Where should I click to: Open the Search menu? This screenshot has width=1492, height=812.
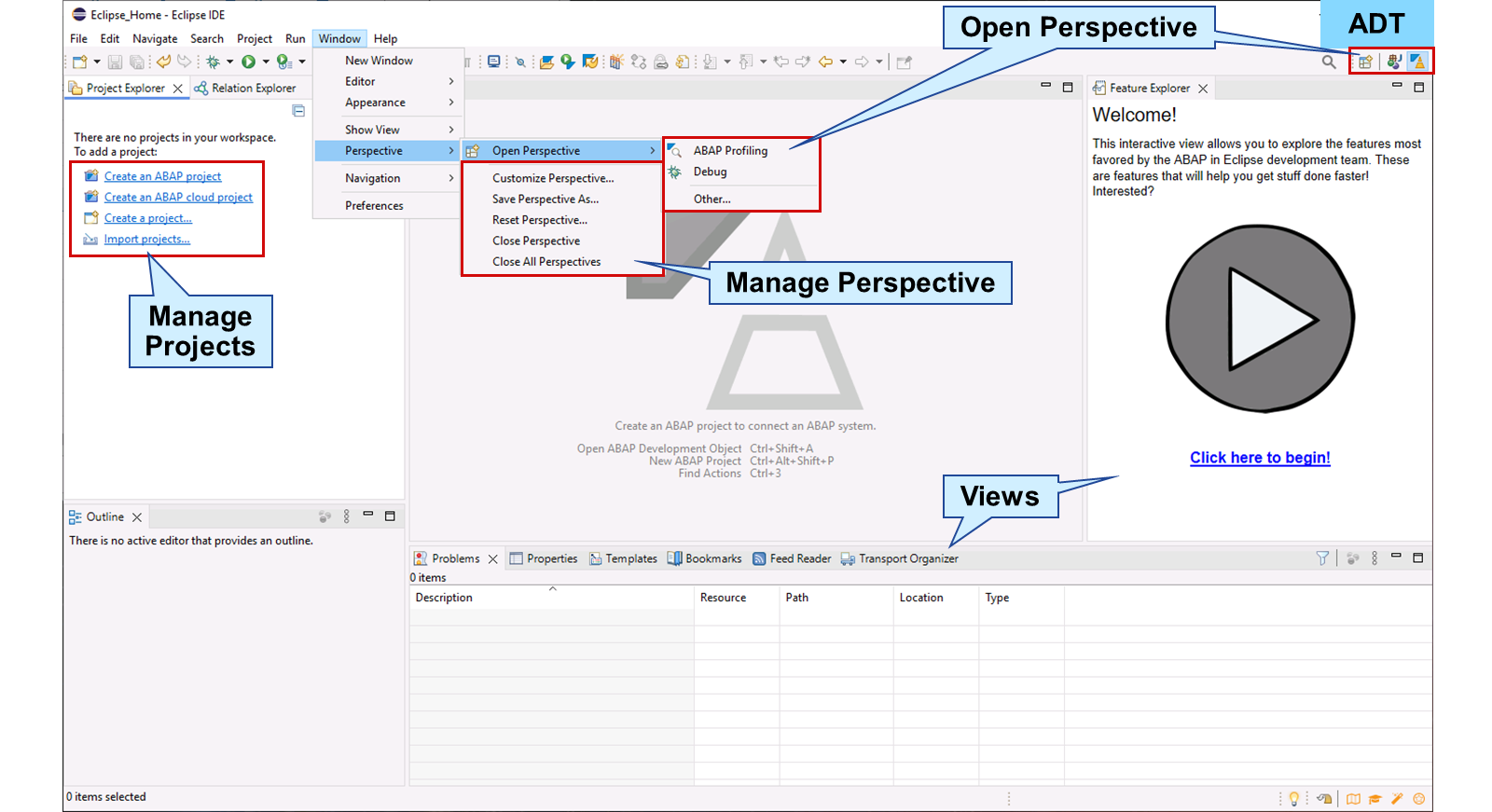tap(207, 39)
